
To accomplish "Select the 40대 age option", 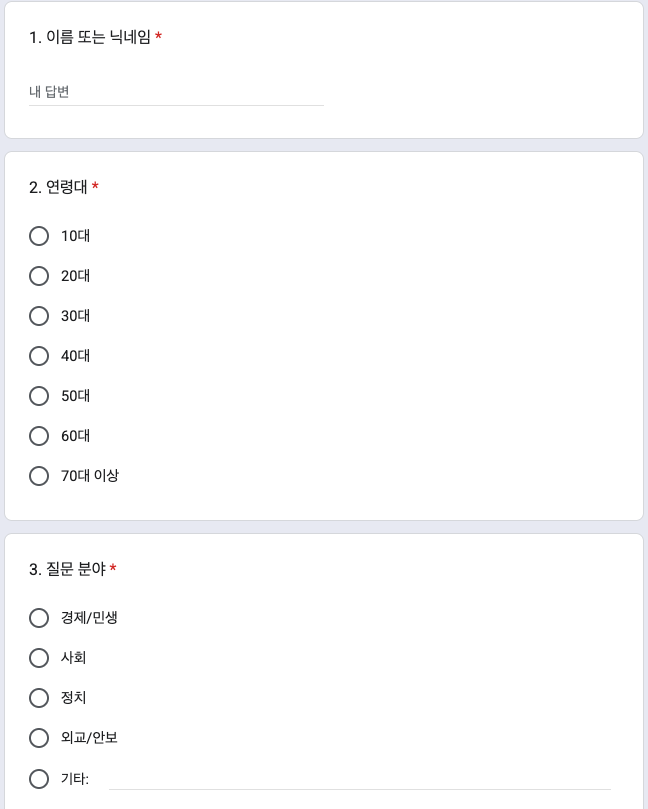I will pyautogui.click(x=39, y=356).
